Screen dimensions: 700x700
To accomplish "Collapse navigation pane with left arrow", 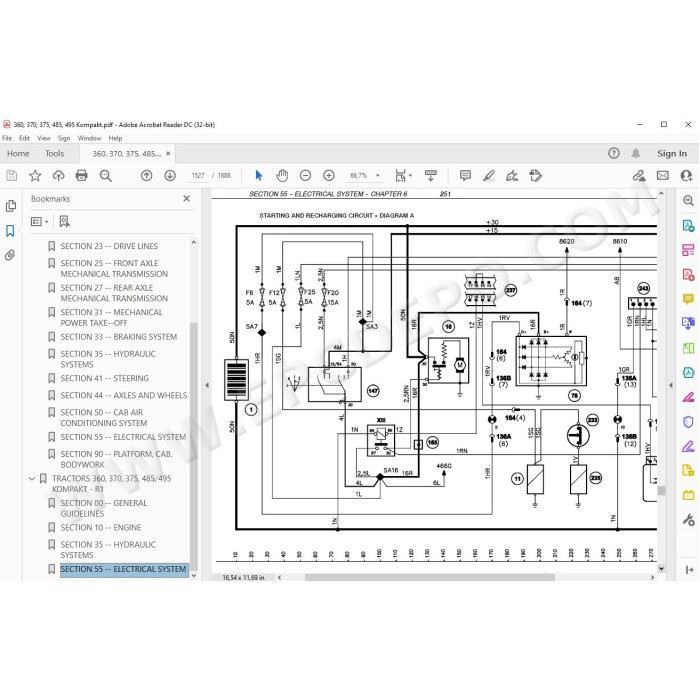I will [207, 385].
